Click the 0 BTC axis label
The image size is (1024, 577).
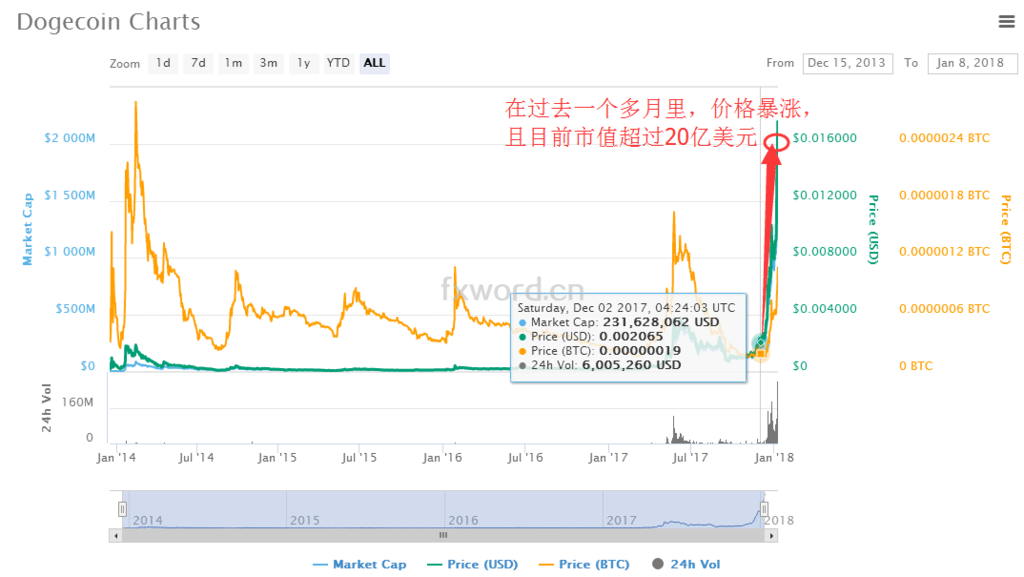916,366
